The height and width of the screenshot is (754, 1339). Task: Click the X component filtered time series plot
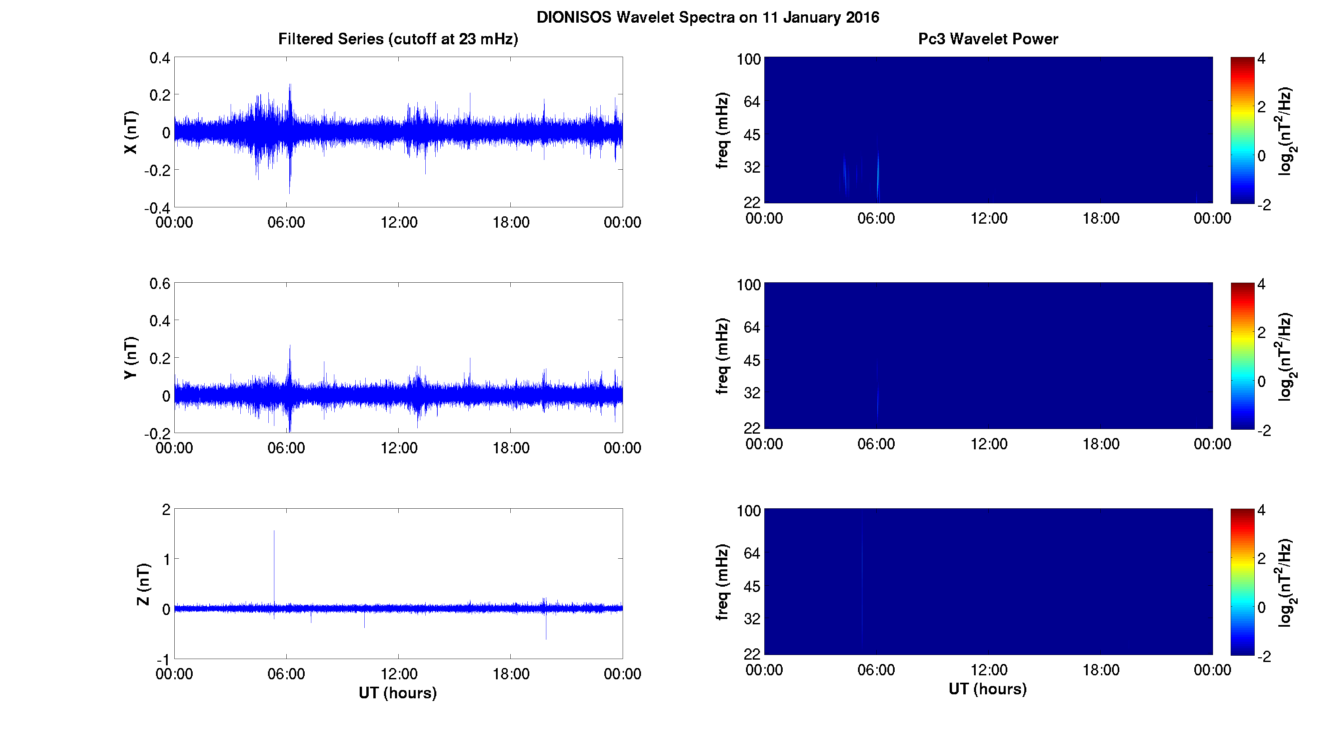click(x=398, y=132)
